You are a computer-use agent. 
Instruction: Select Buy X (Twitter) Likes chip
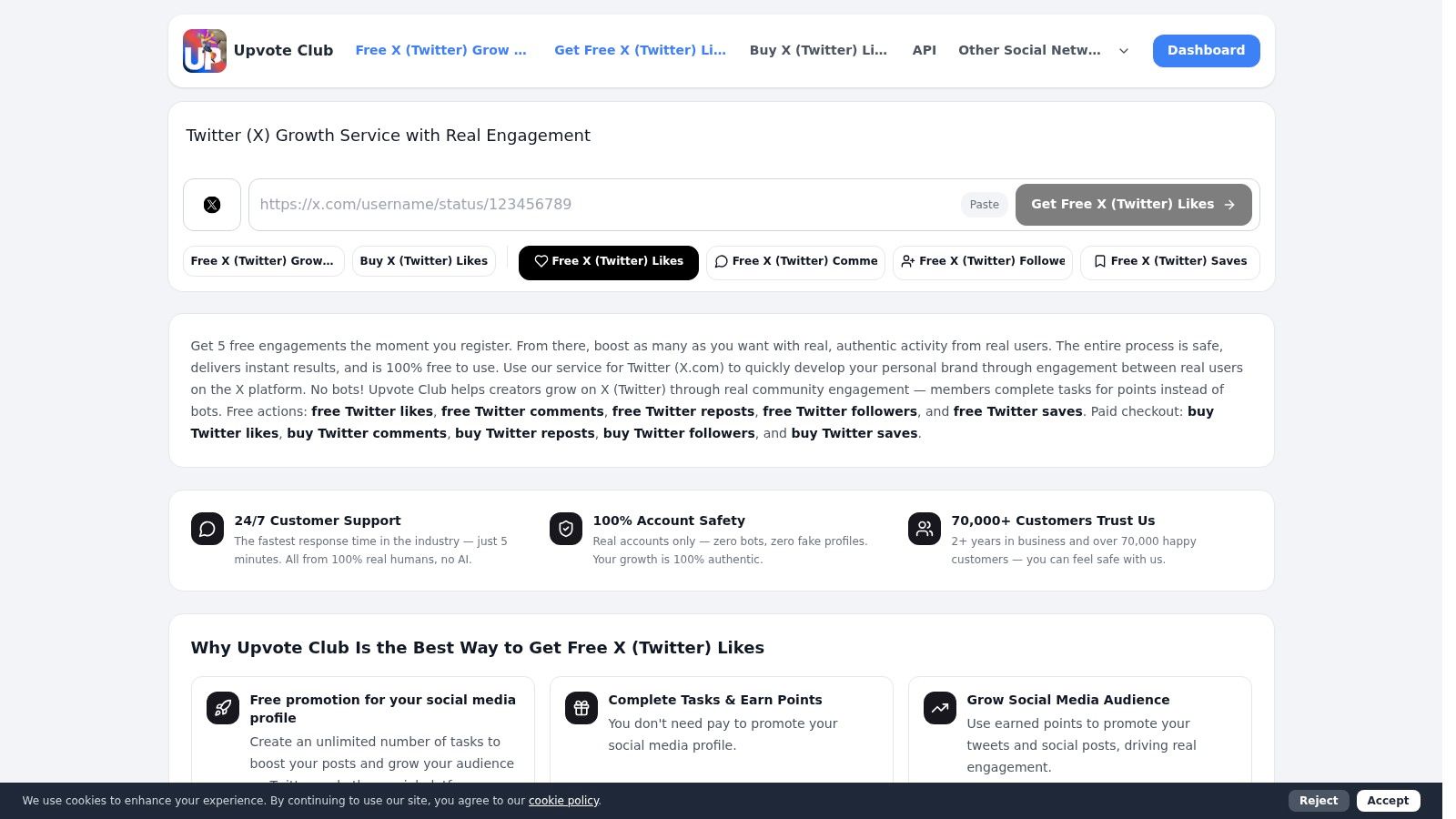(x=424, y=261)
